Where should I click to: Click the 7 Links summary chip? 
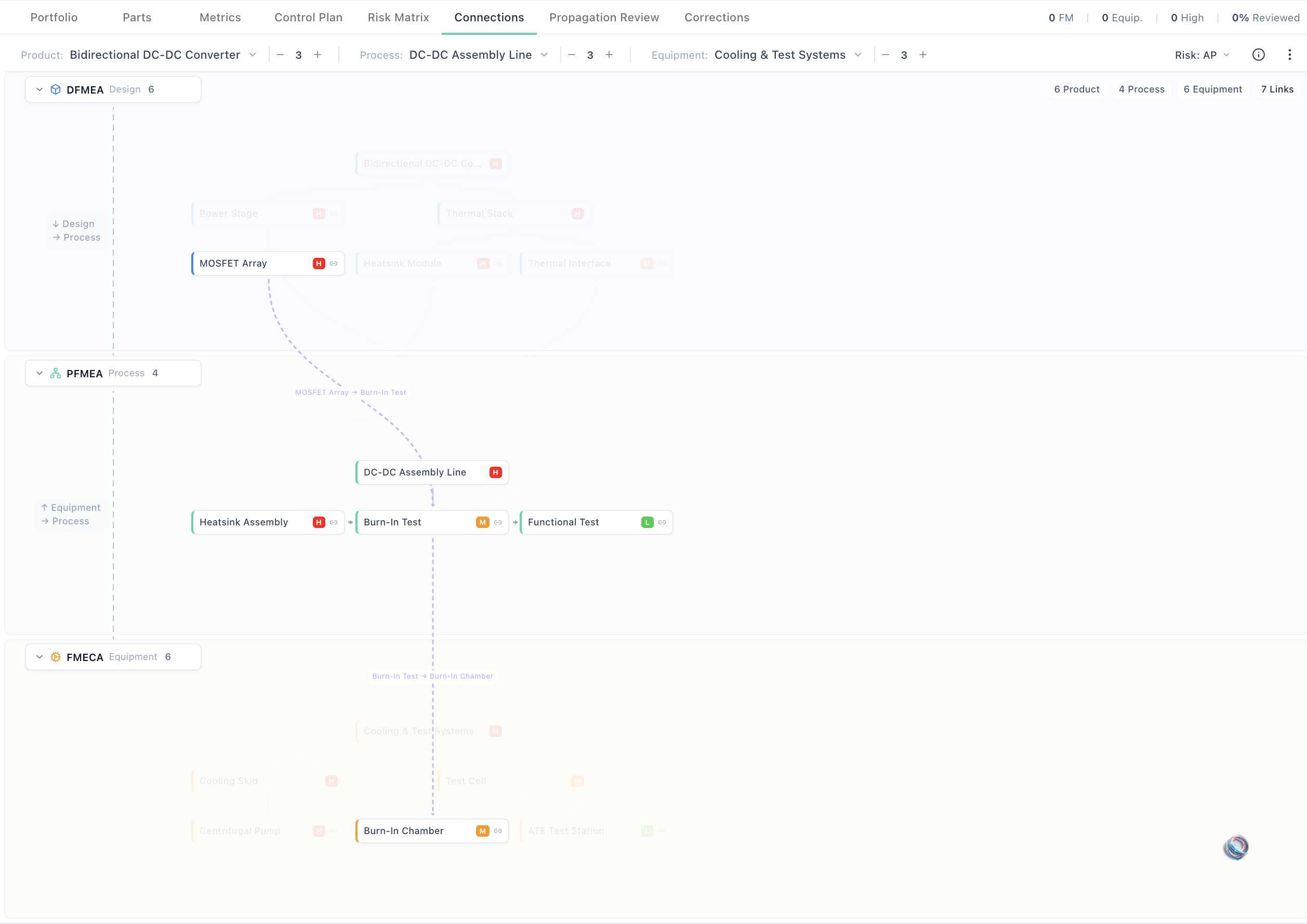point(1277,89)
